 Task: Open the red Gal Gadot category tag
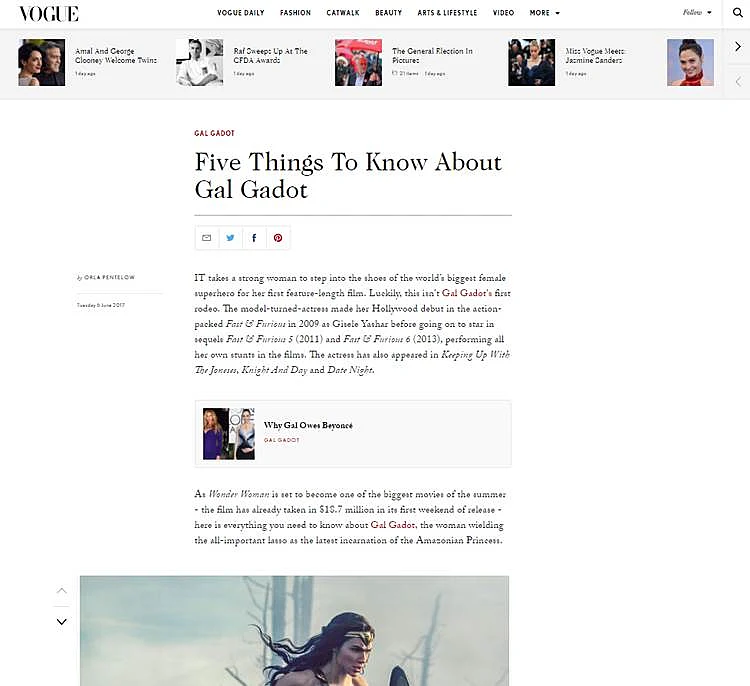[214, 133]
